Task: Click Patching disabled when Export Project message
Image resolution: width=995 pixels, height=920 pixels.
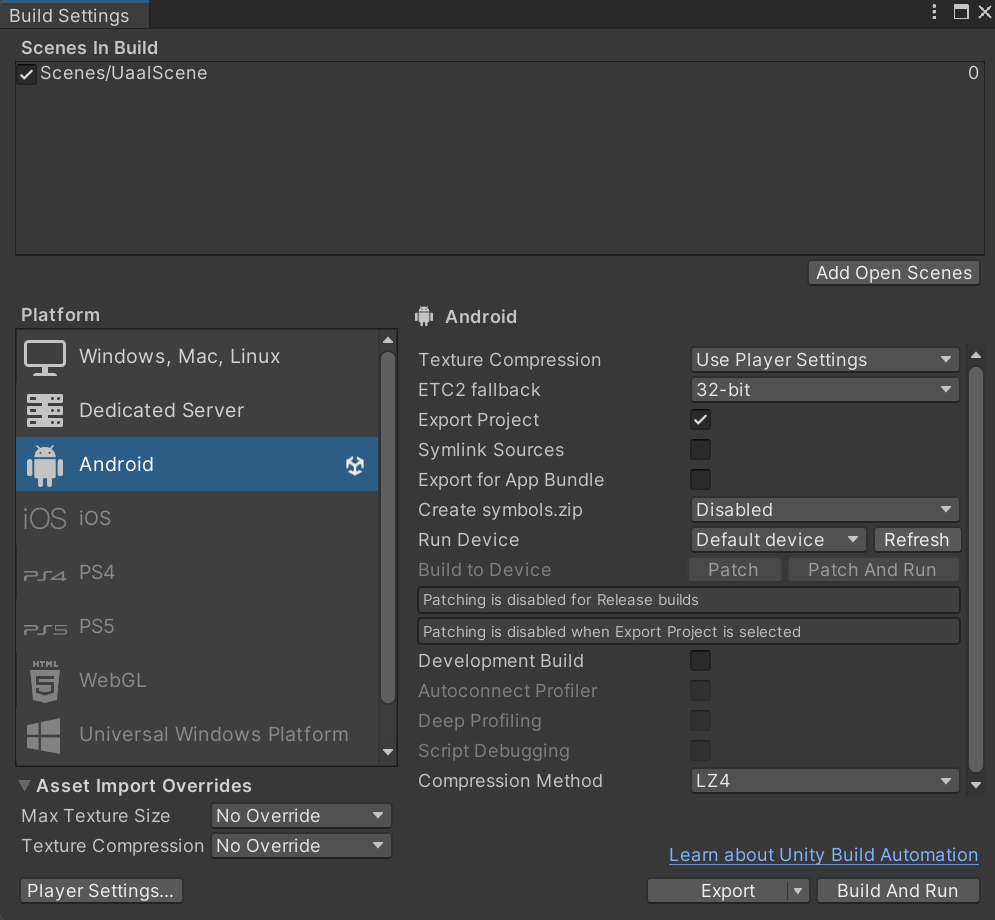Action: (689, 631)
